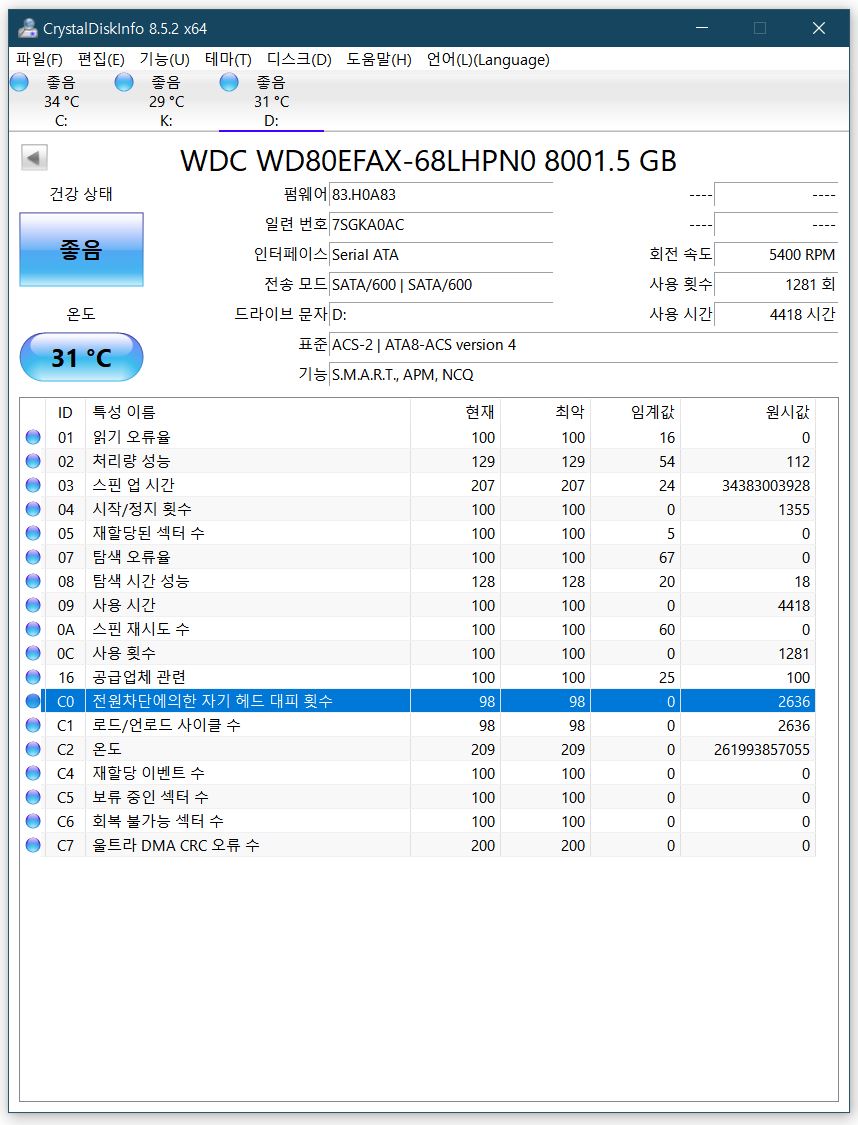
Task: Click the power-on hours value 4418 시간
Action: tap(776, 314)
